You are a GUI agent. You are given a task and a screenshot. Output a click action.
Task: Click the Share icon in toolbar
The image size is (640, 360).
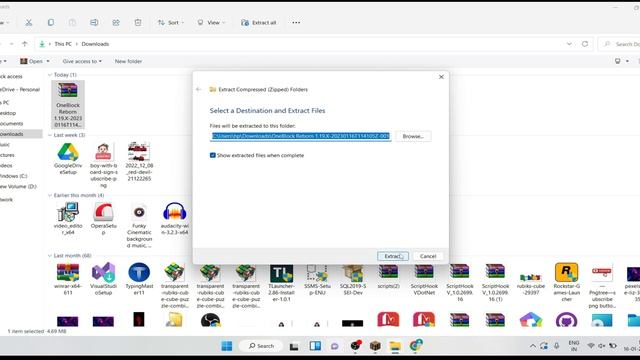pos(116,22)
